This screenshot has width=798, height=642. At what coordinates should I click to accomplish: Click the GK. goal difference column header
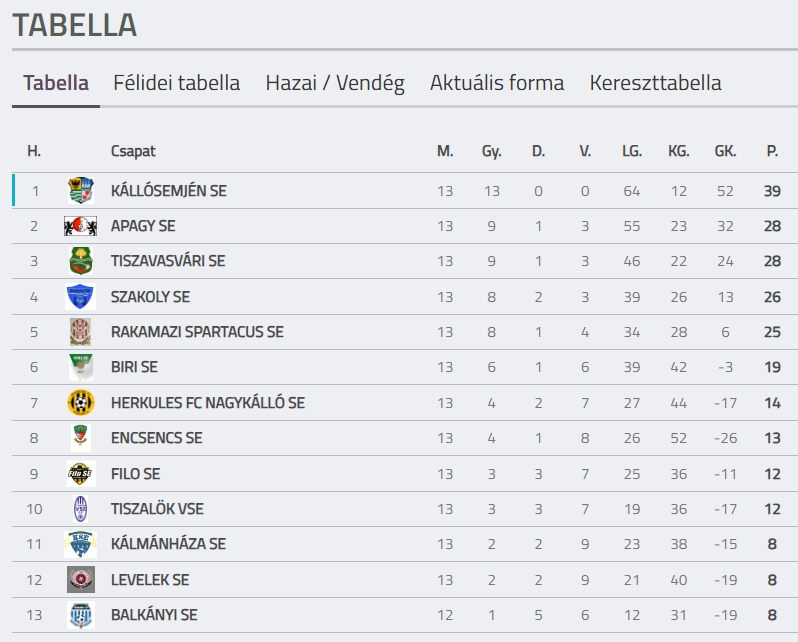725,151
